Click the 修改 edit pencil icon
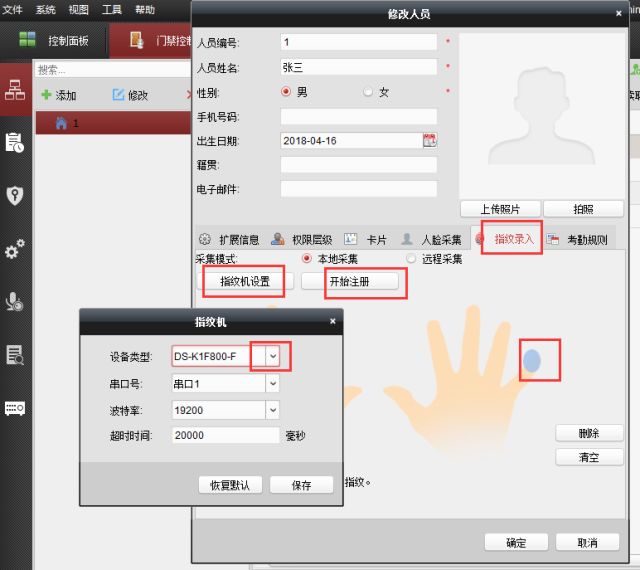Viewport: 640px width, 570px height. click(119, 95)
